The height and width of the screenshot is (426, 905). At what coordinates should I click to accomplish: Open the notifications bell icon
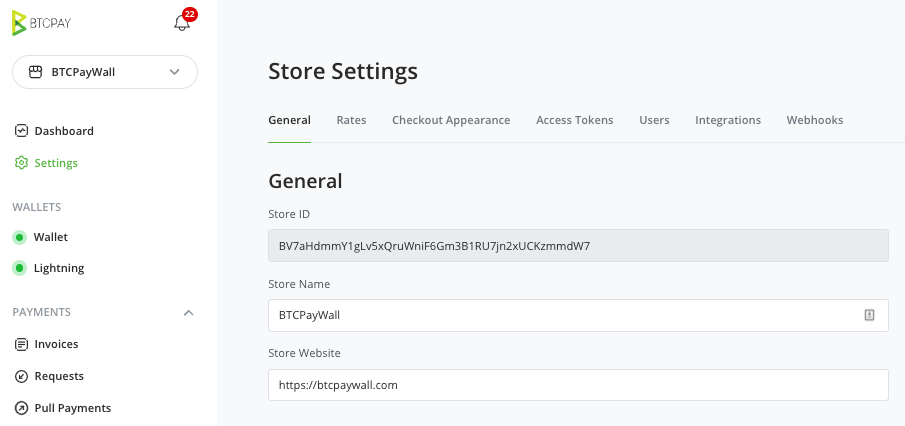tap(182, 23)
